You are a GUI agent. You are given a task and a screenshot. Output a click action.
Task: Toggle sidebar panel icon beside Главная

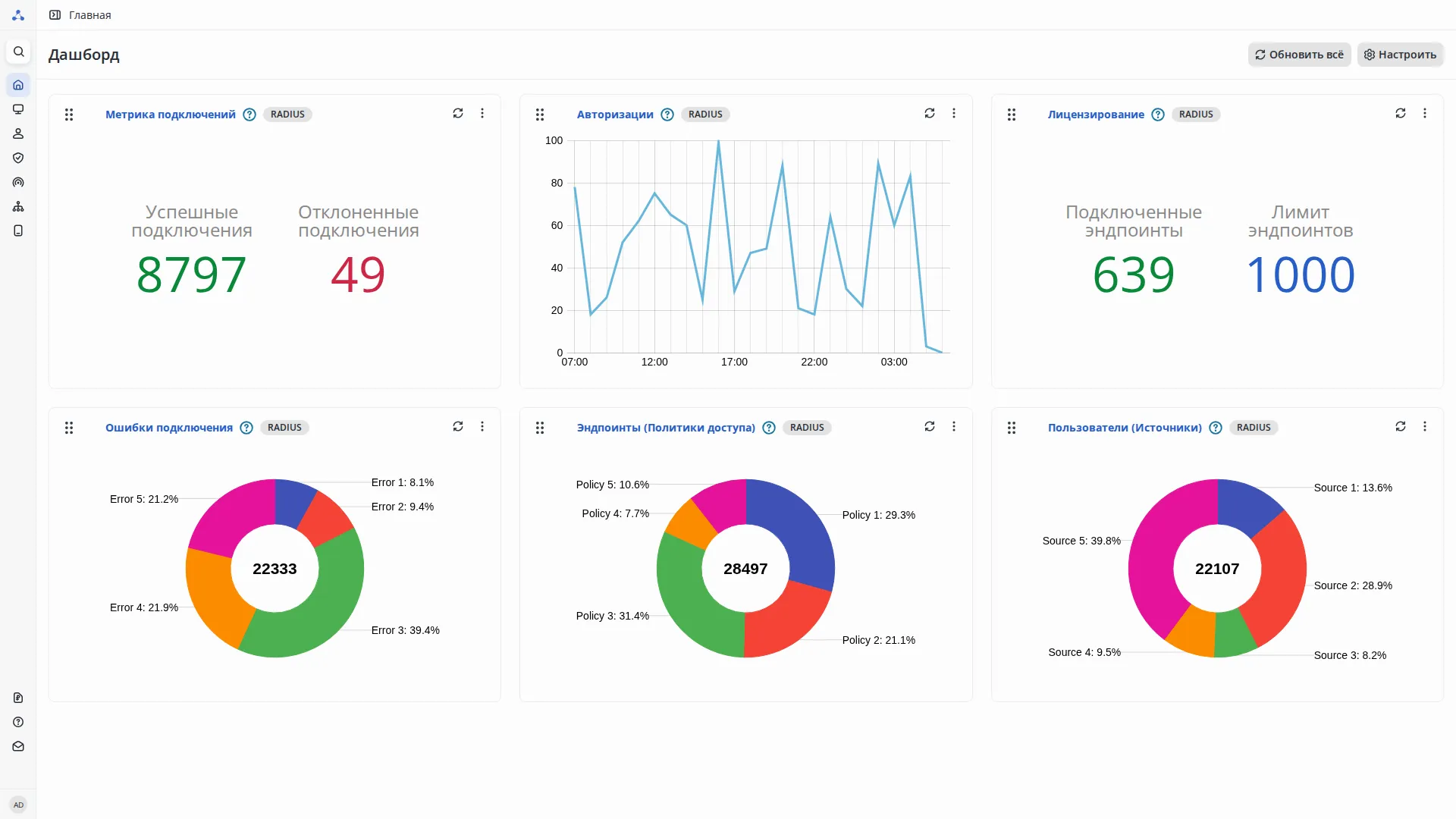coord(55,15)
